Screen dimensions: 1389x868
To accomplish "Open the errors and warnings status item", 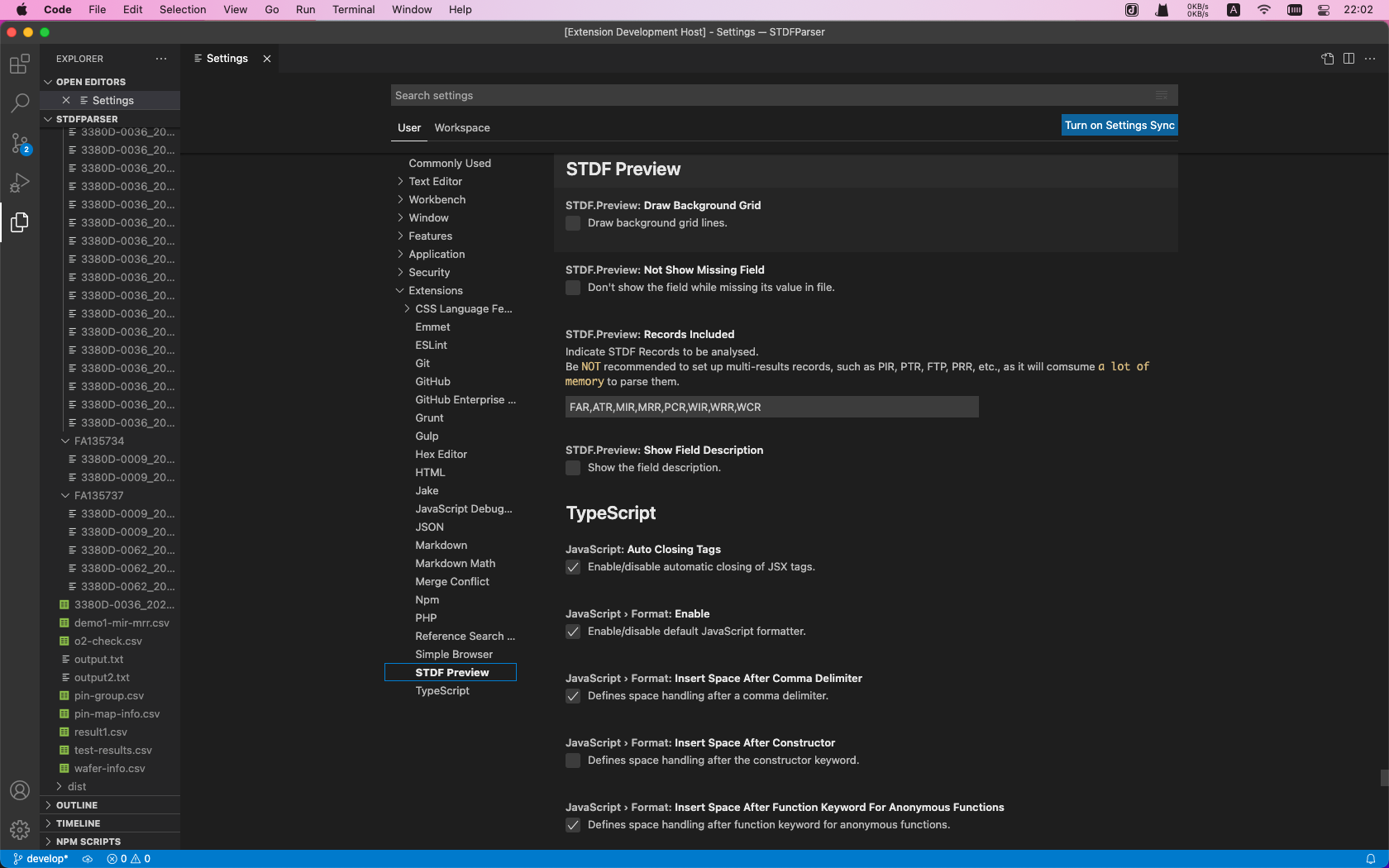I will click(129, 859).
